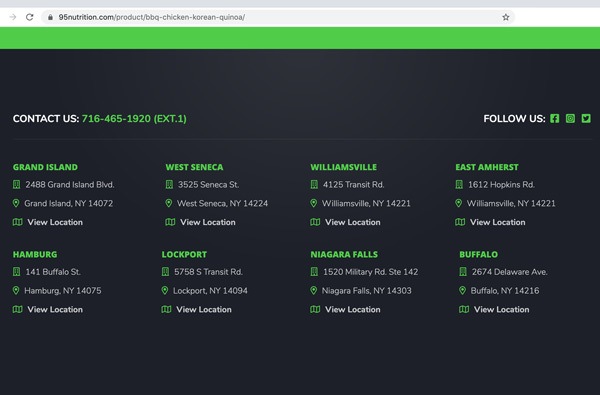This screenshot has height=395, width=600.
Task: Click building icon beside 2674 Delaware Ave.
Action: [x=463, y=272]
